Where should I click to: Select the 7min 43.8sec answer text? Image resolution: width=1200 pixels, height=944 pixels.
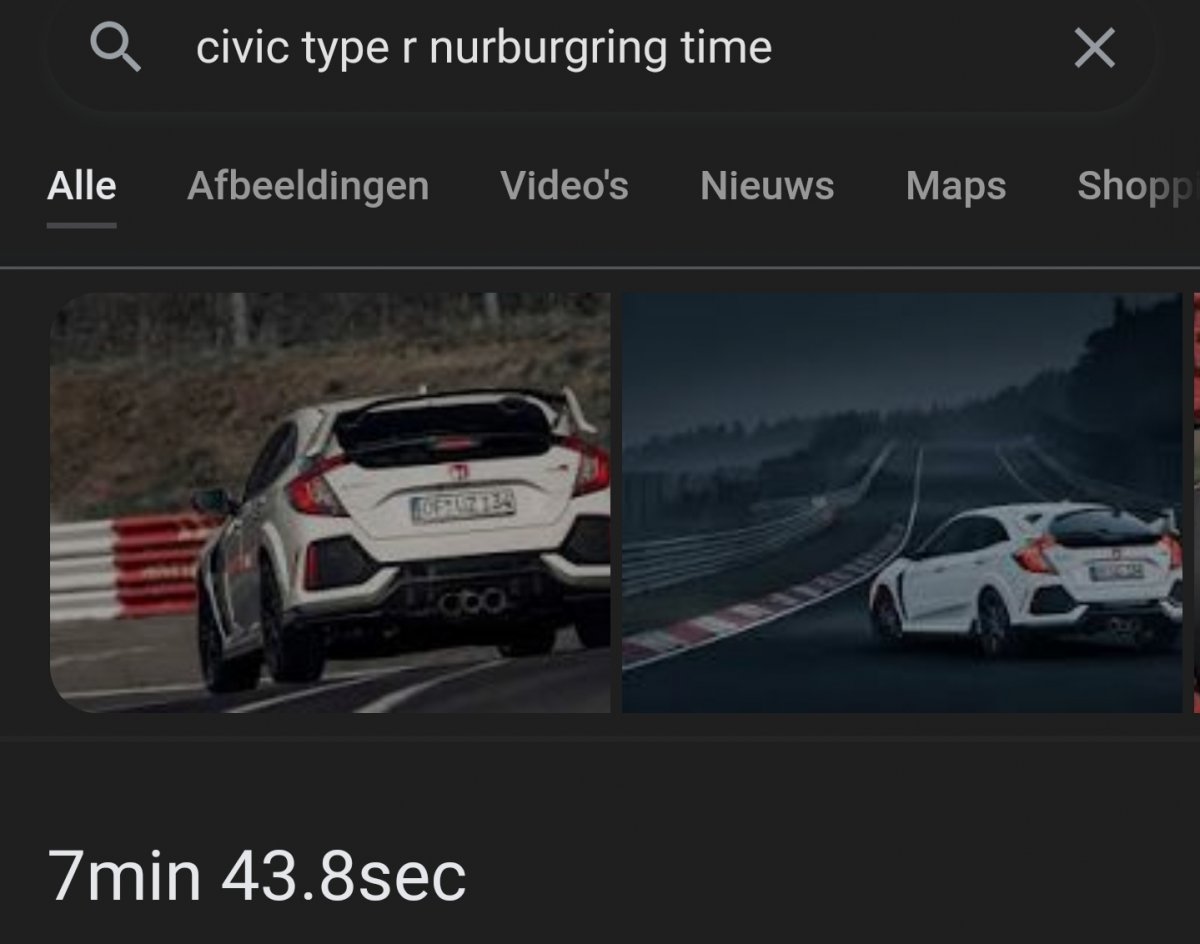click(257, 876)
